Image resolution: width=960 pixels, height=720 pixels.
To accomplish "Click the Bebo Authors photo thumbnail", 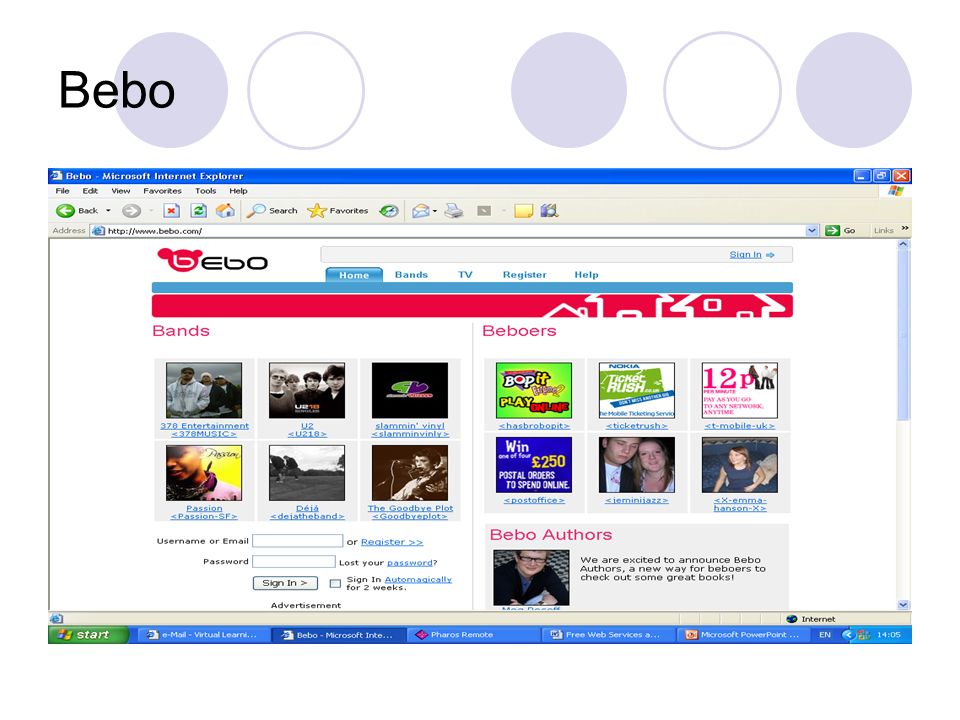I will click(x=531, y=577).
